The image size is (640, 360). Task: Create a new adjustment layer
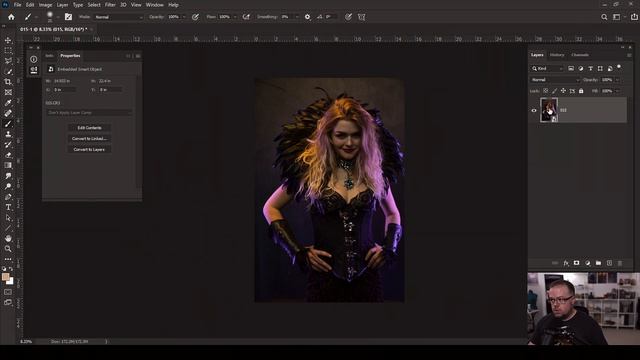587,263
